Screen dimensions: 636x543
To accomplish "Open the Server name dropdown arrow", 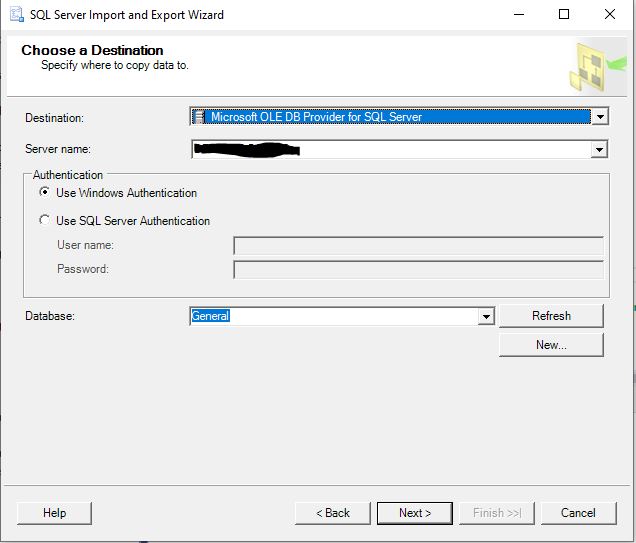I will point(599,150).
